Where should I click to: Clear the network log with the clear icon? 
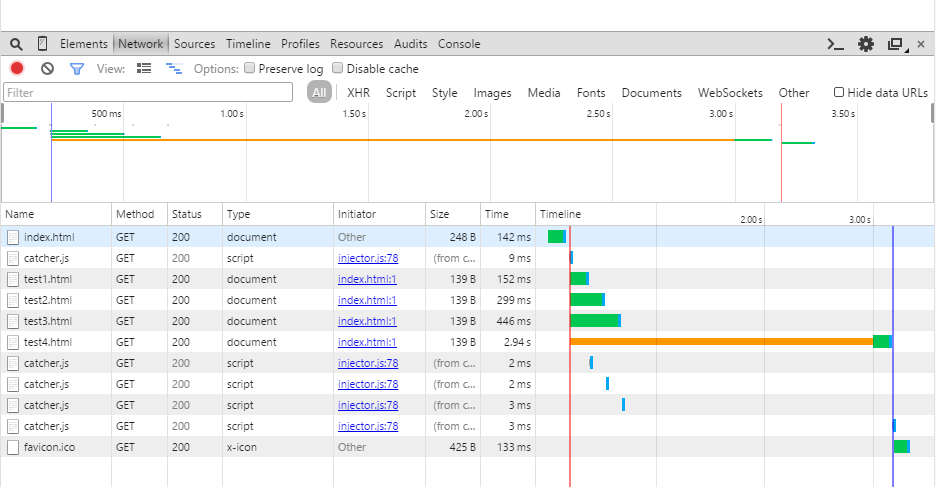click(x=47, y=69)
